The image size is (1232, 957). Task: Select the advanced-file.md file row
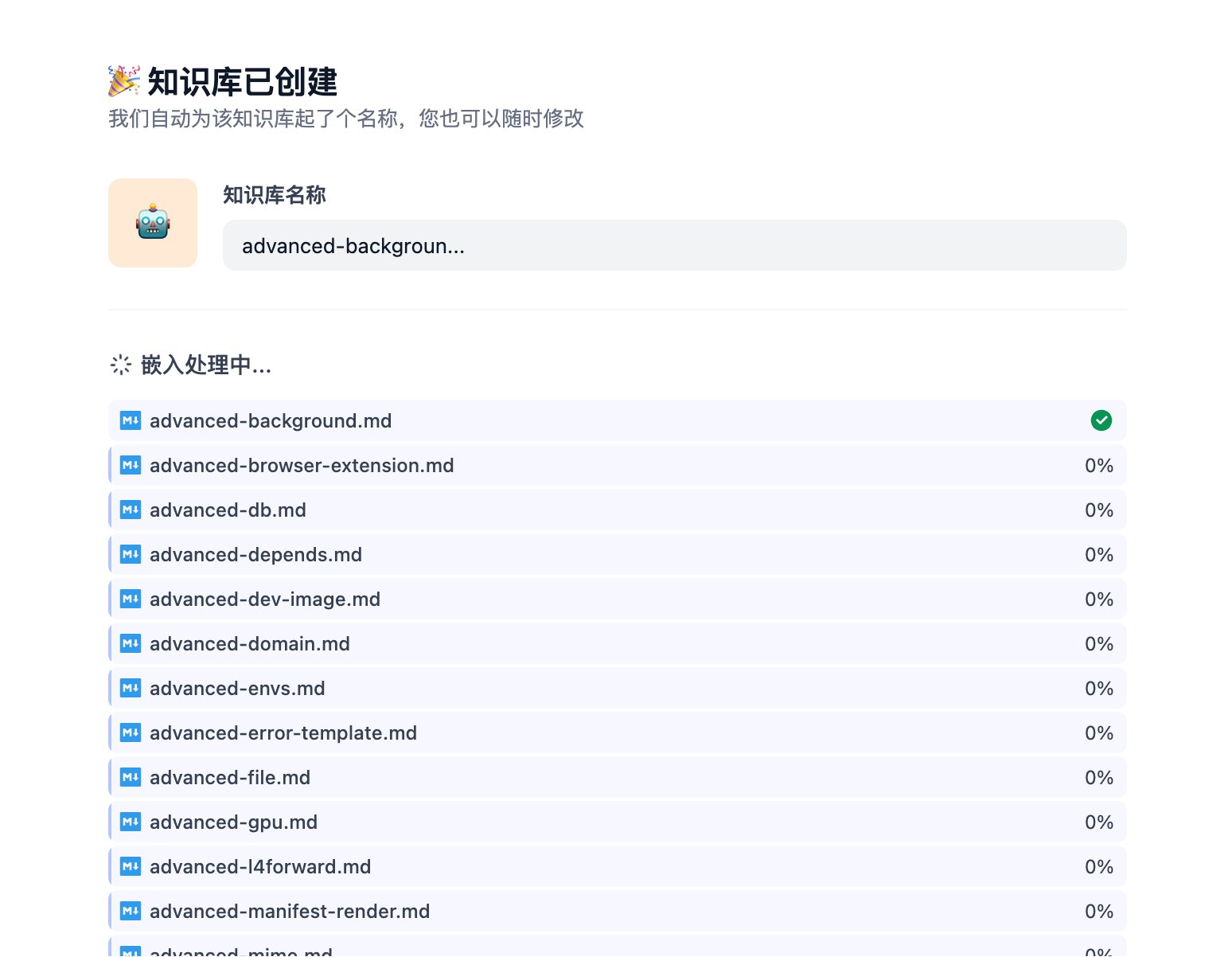pos(618,777)
